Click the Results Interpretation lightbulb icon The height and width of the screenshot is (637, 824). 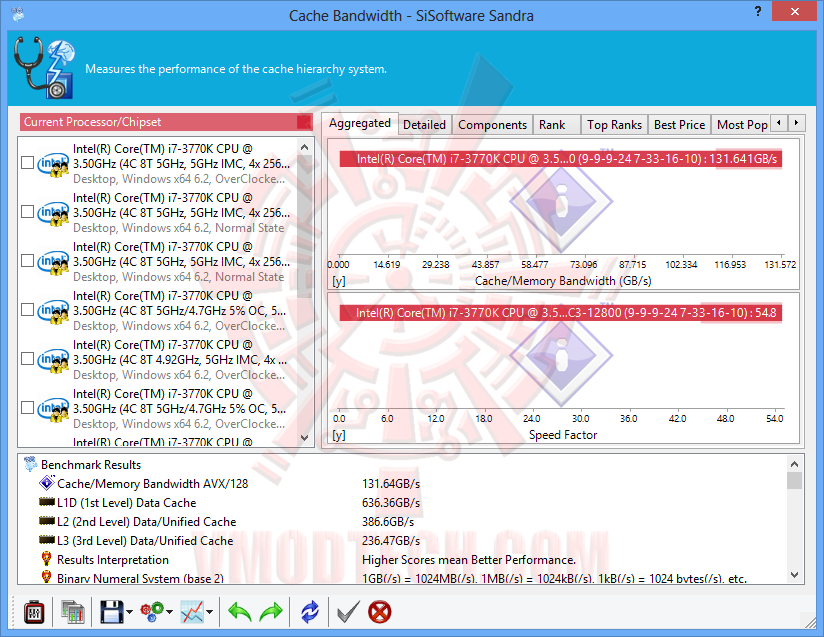(x=46, y=559)
